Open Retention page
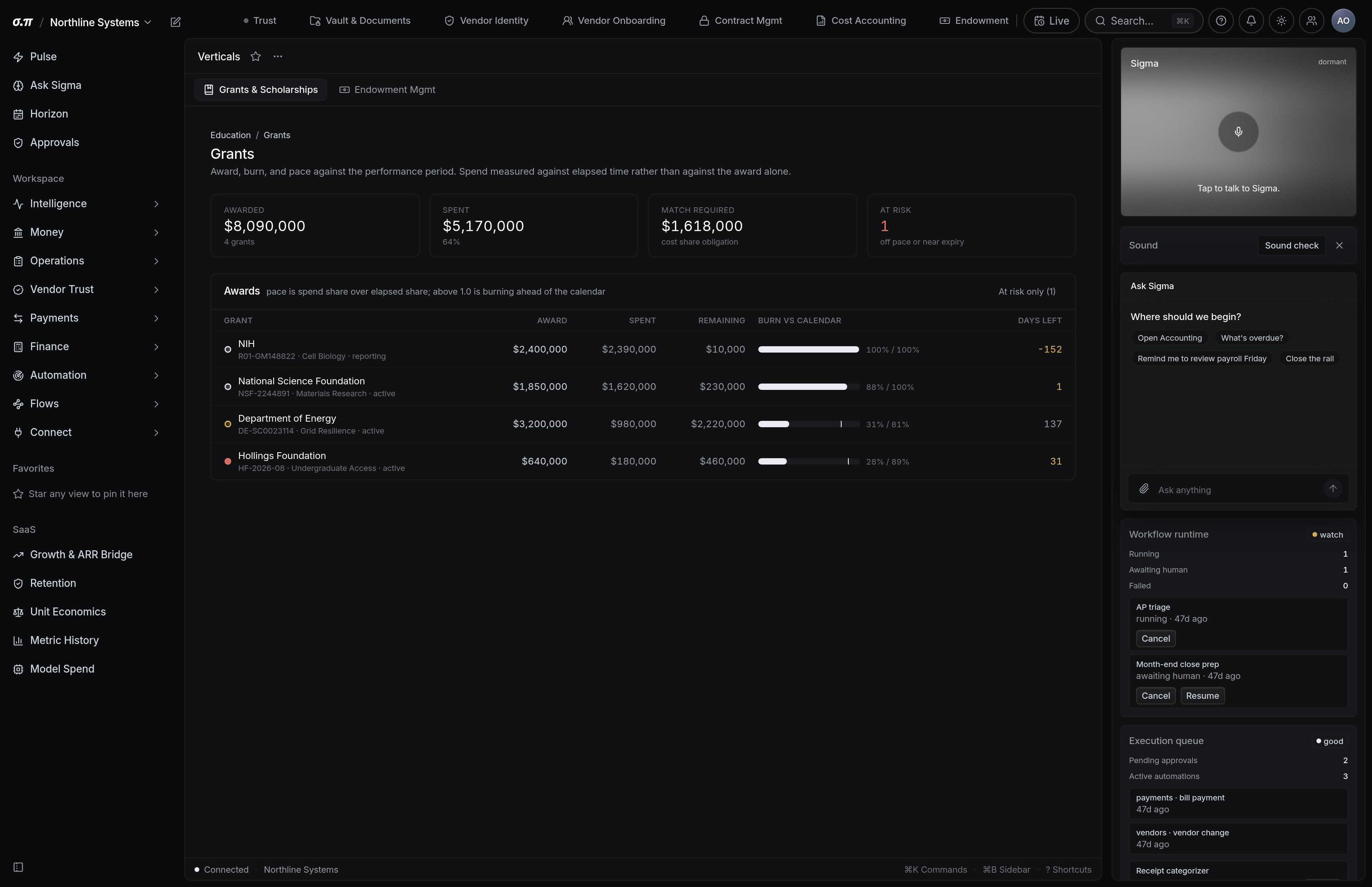Viewport: 1372px width, 887px height. tap(87, 583)
